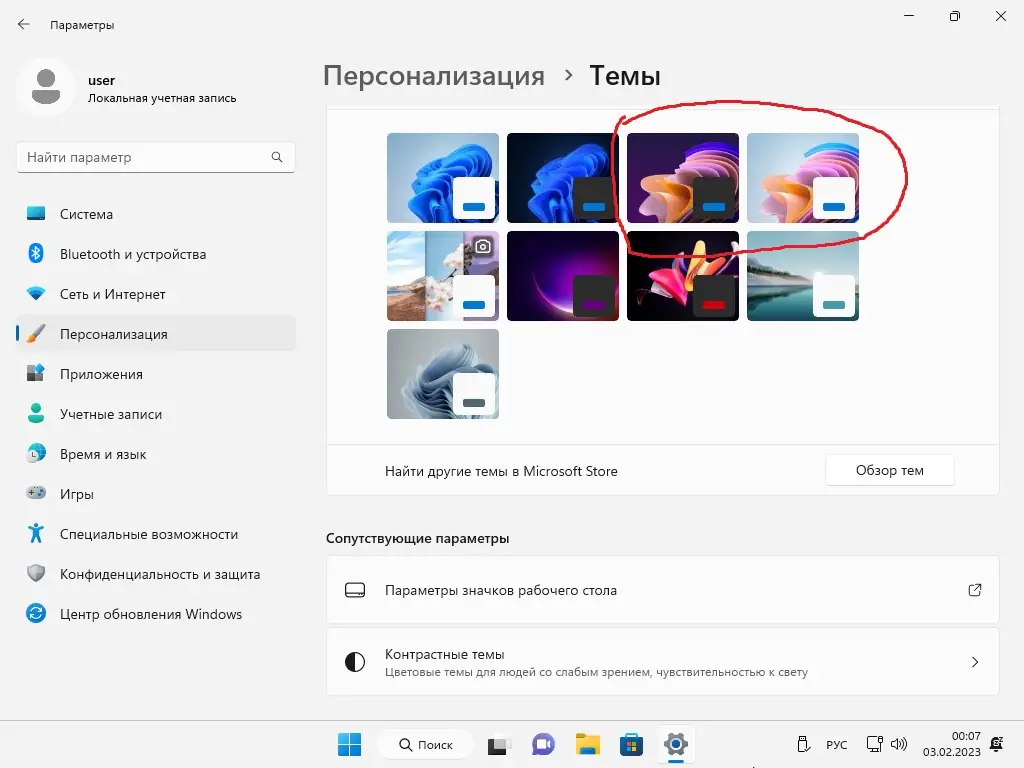Click the Найти параметр search field
The image size is (1024, 768).
point(155,157)
